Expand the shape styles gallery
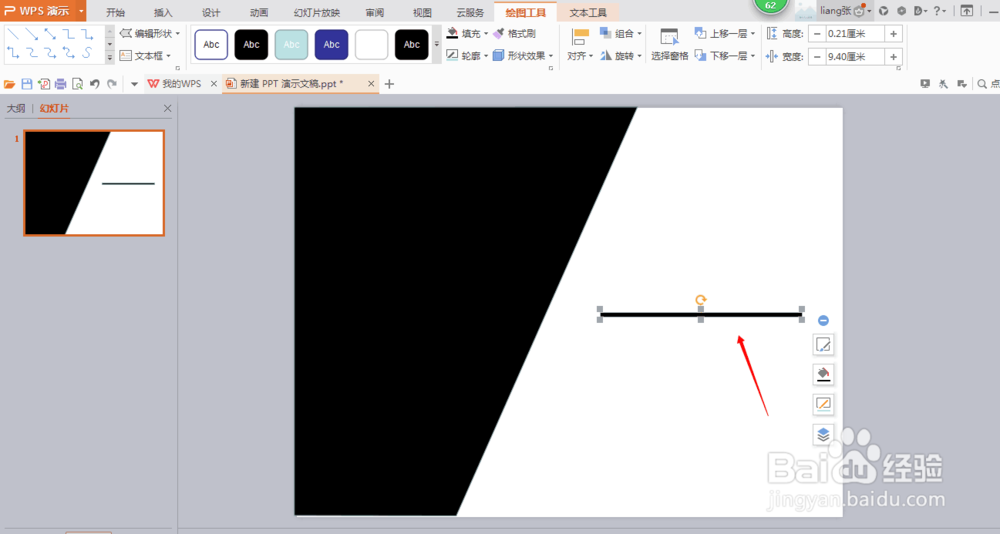1000x534 pixels. pos(437,45)
